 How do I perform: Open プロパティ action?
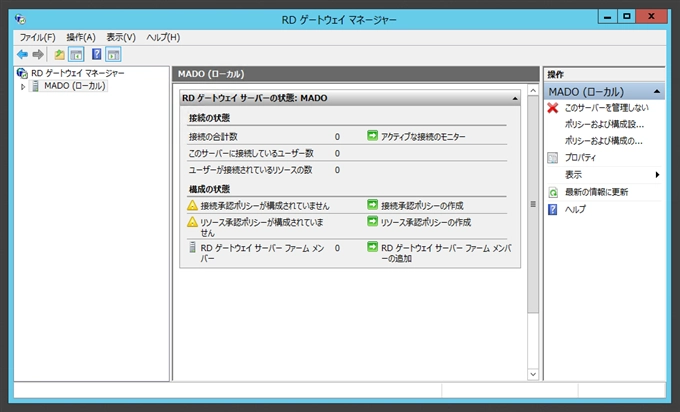click(x=580, y=157)
